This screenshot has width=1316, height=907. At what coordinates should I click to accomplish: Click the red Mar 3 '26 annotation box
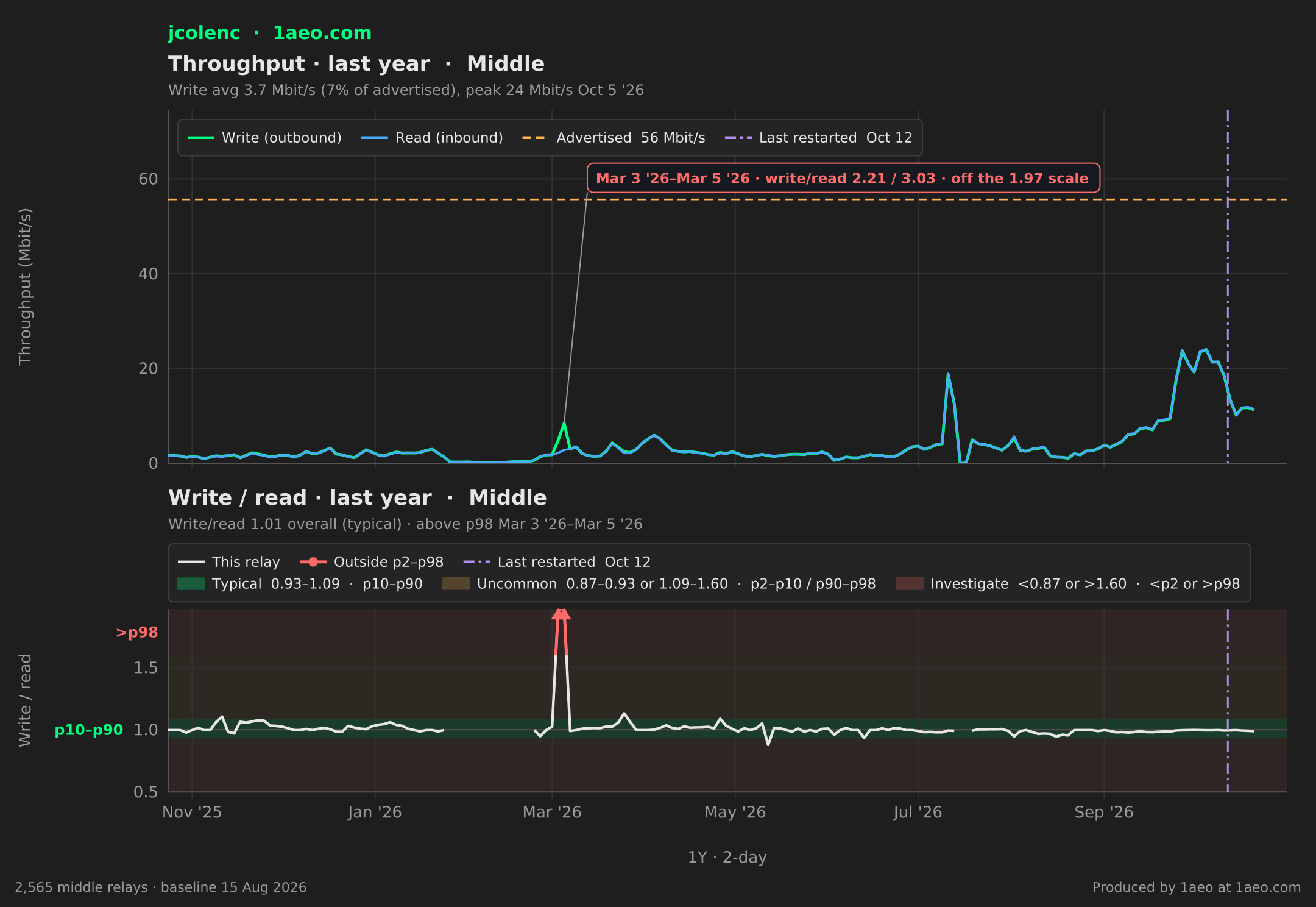click(843, 178)
